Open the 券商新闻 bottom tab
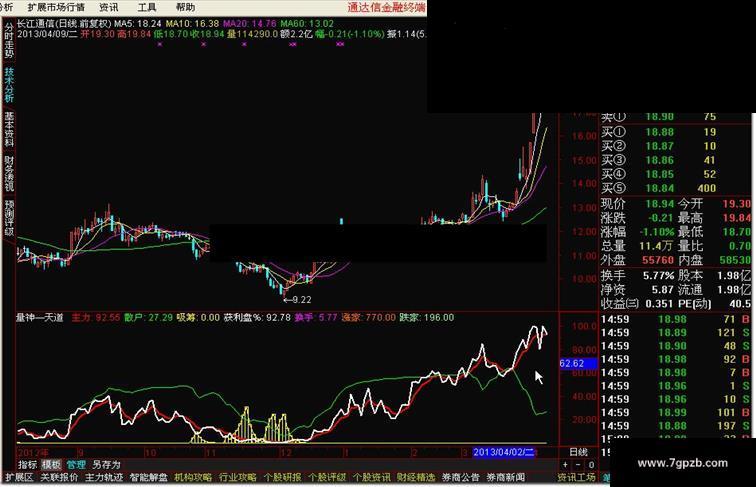The width and height of the screenshot is (756, 487). 506,477
